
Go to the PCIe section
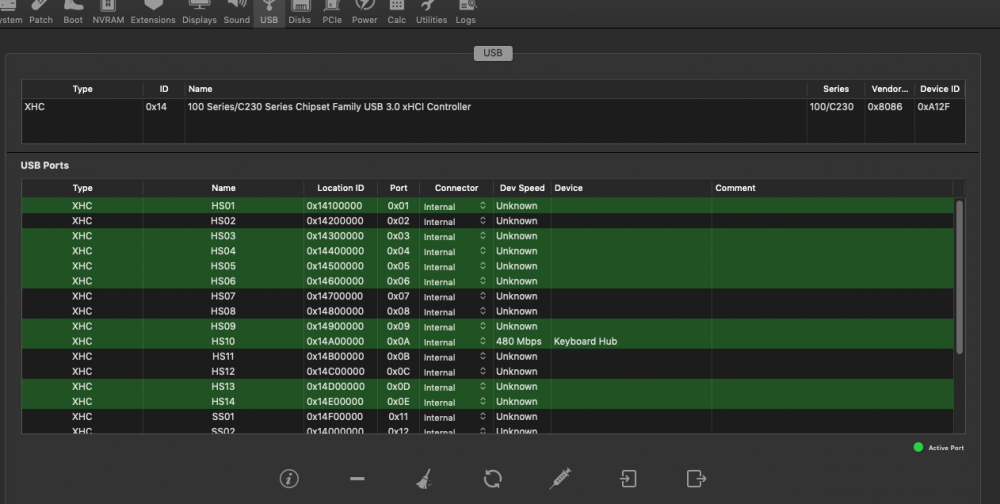[x=332, y=13]
